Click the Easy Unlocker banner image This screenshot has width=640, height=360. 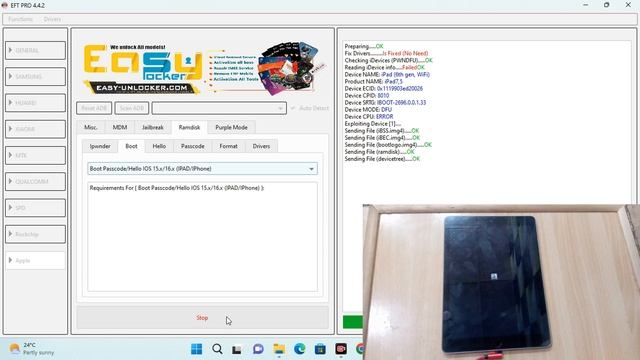coord(203,69)
